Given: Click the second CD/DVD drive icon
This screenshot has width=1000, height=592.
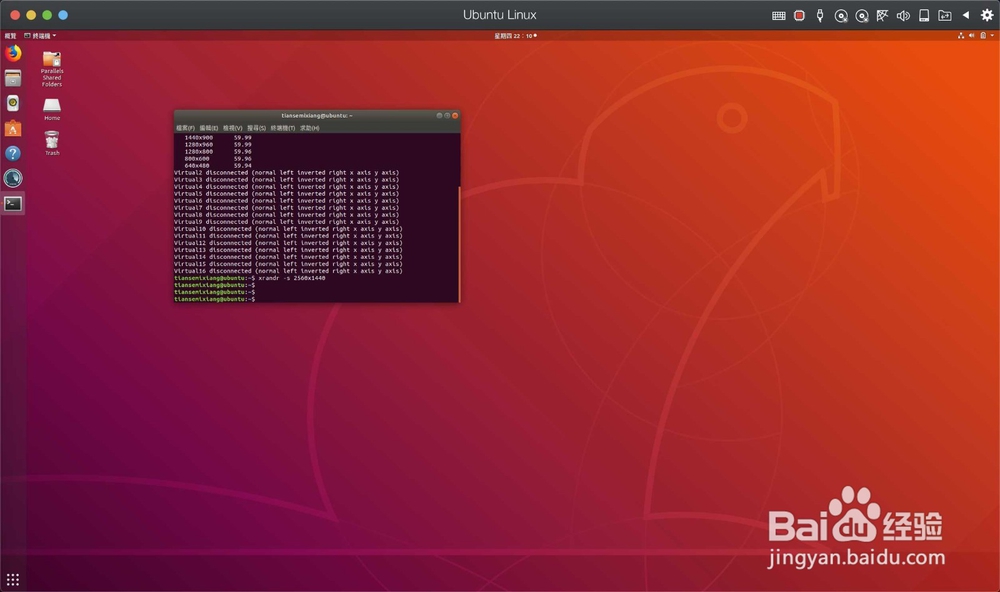Looking at the screenshot, I should (x=862, y=16).
